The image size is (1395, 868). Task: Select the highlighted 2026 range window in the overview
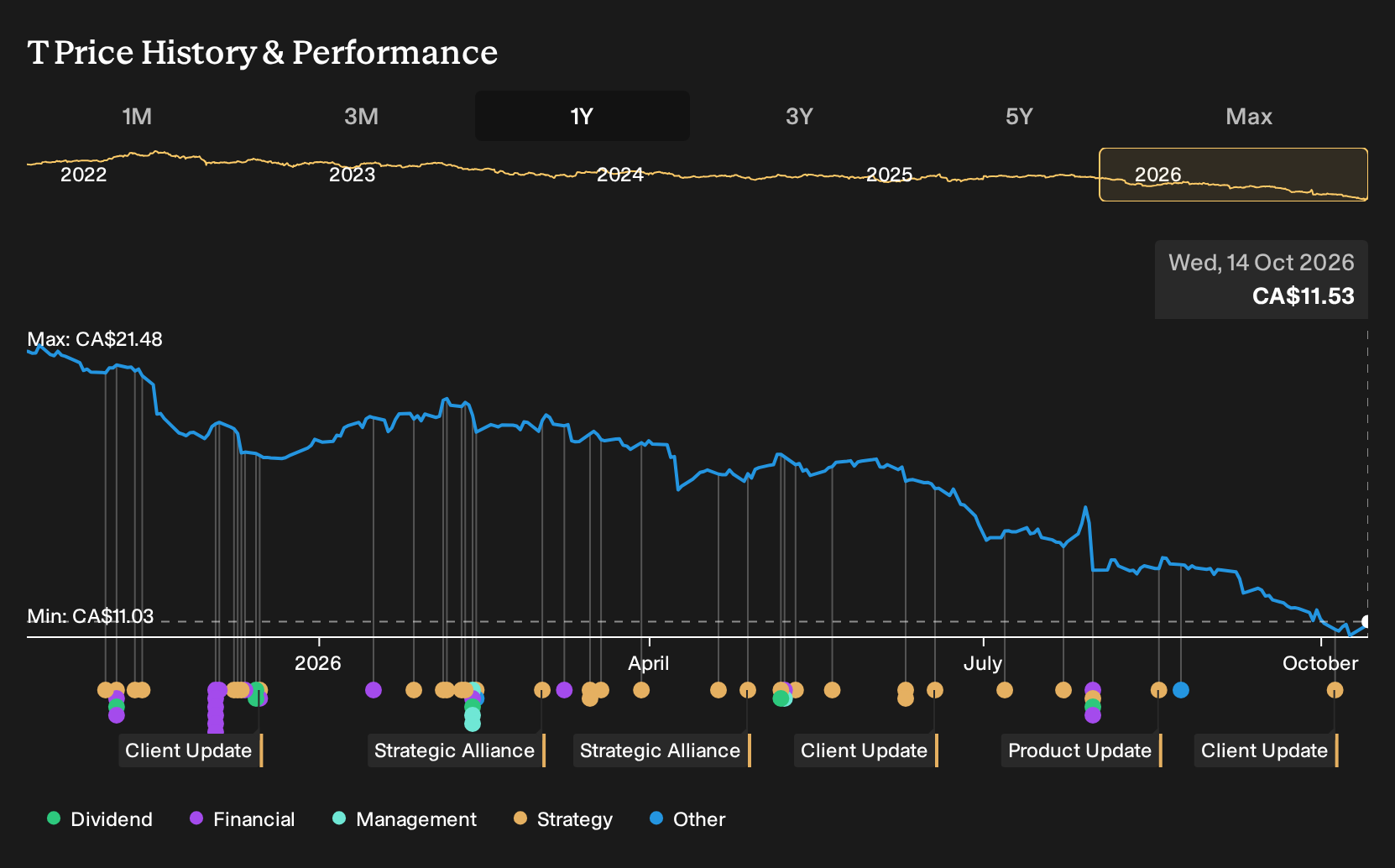click(1234, 175)
